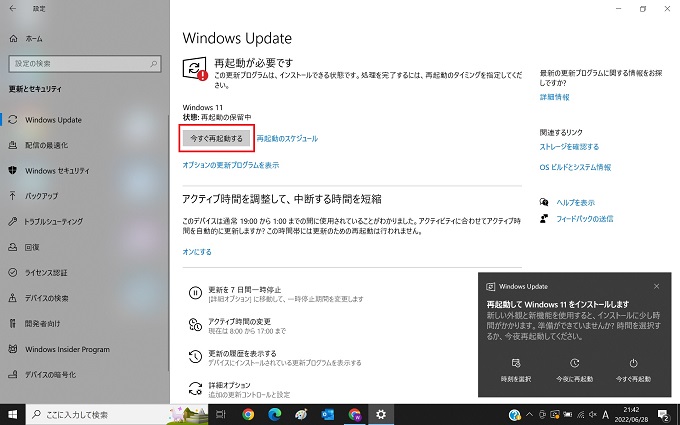Click 時刻を選択 in the notification
680x425 pixels.
click(516, 370)
